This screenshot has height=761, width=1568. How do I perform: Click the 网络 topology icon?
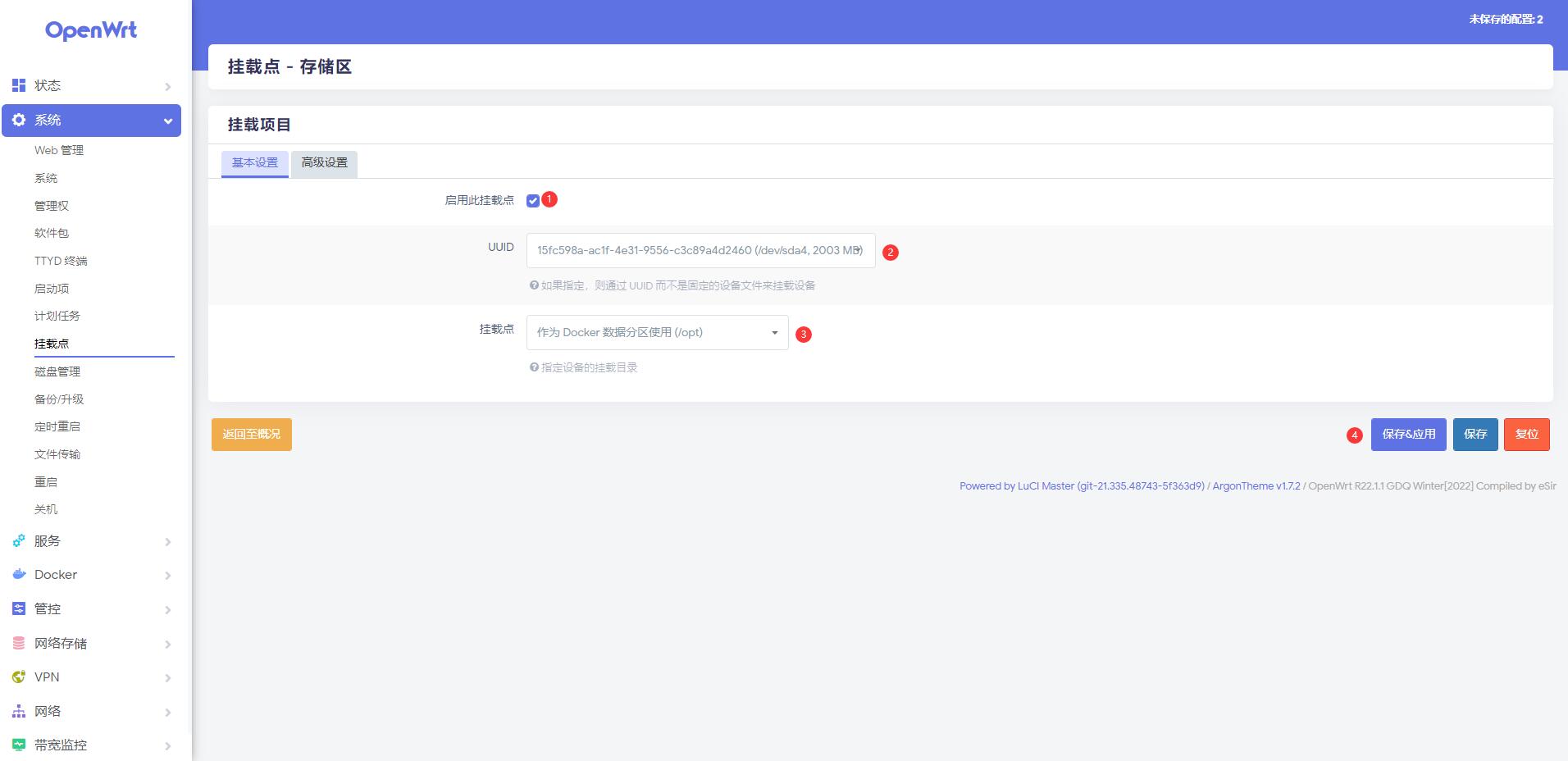pyautogui.click(x=19, y=711)
